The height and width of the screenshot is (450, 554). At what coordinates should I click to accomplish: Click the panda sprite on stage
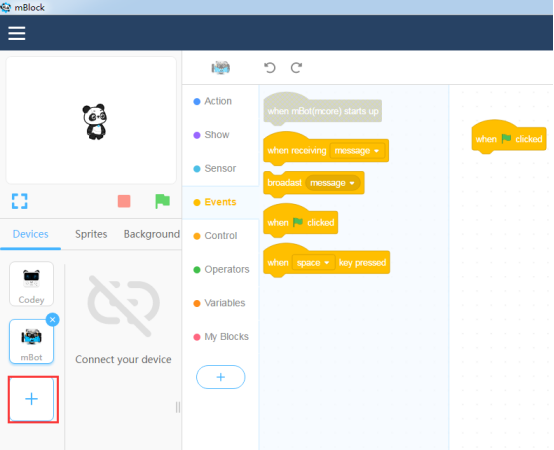coord(94,121)
